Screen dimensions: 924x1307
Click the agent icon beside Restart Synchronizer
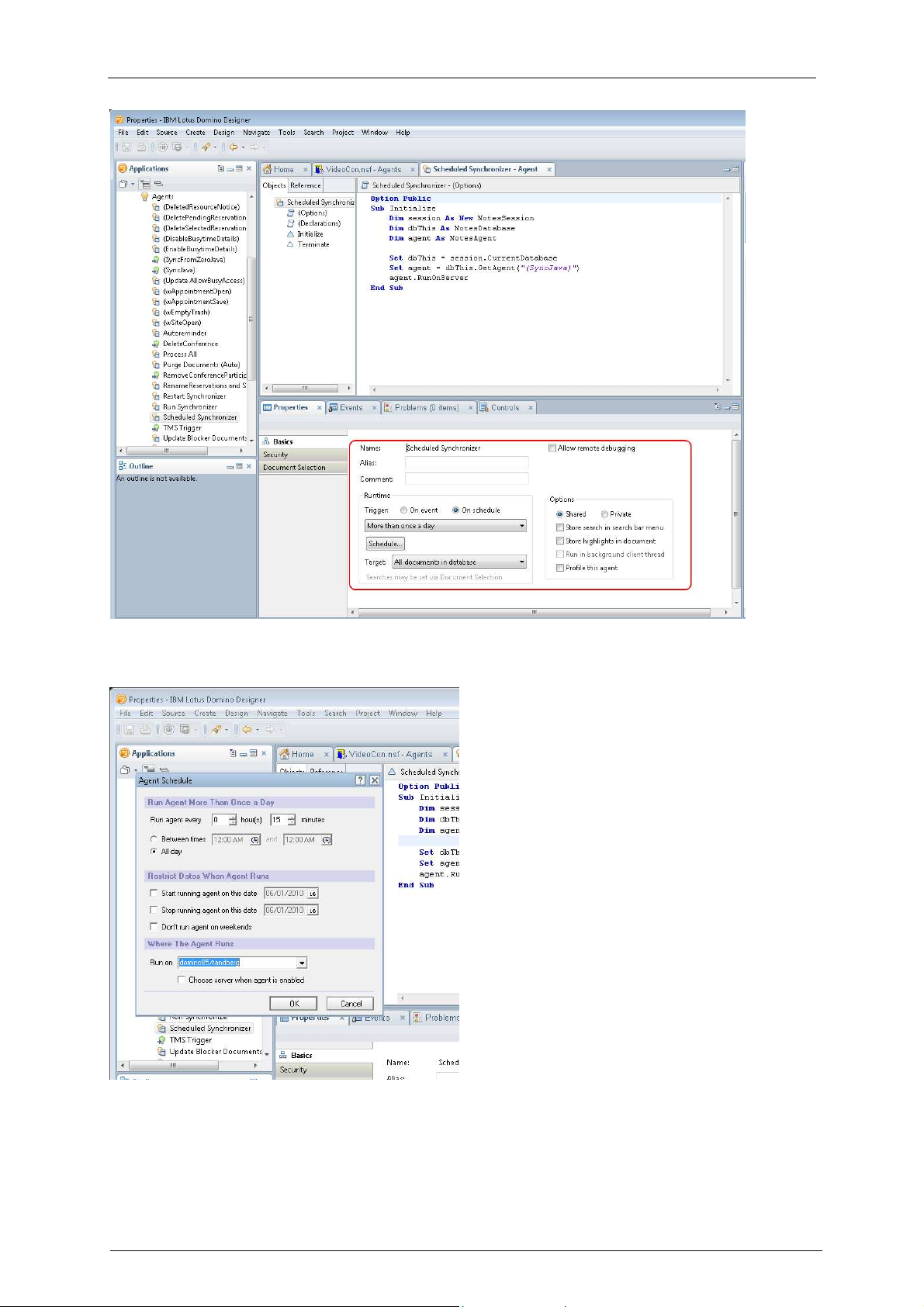156,396
